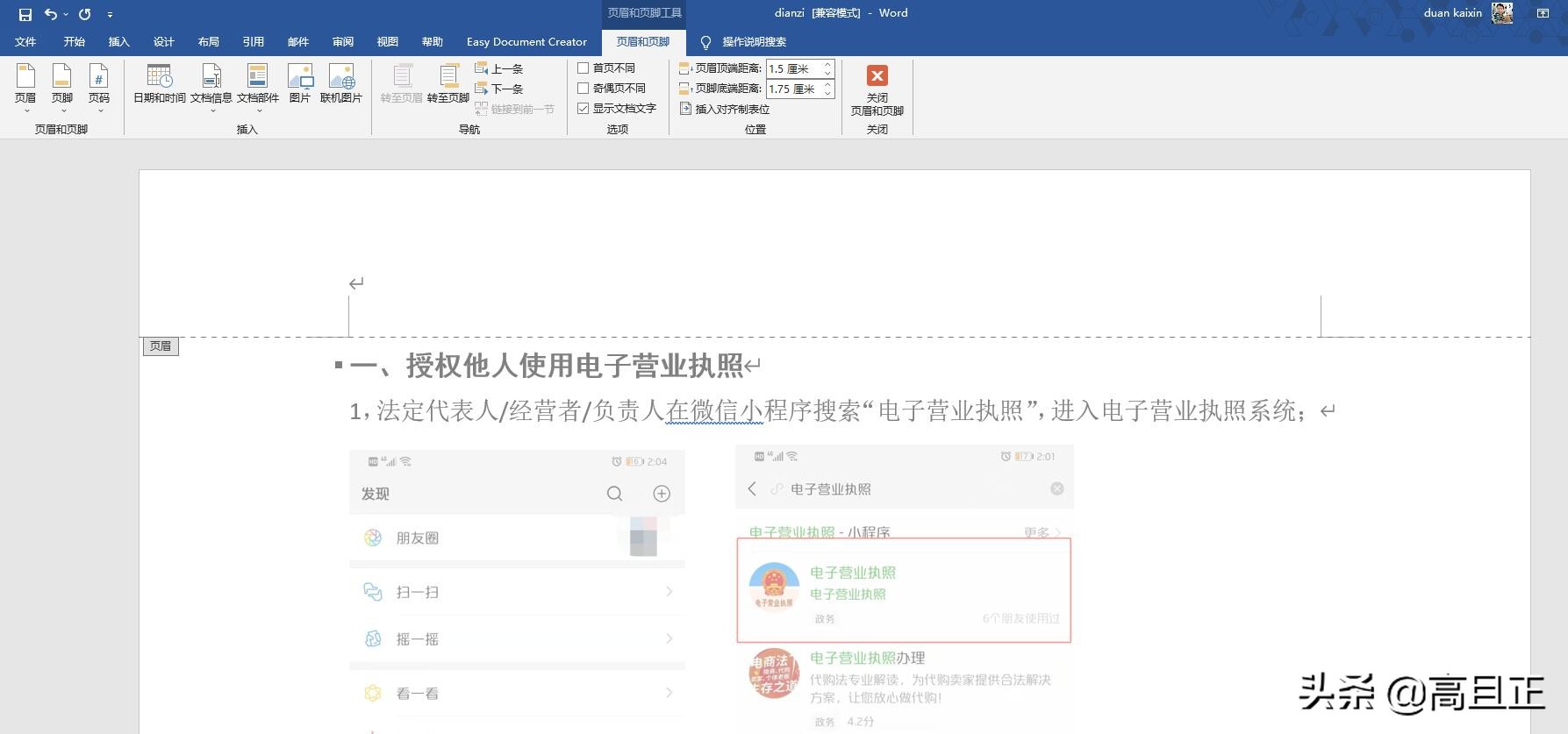Viewport: 1568px width, 734px height.
Task: Click the left WeChat 发现 screenshot image
Action: tap(517, 591)
